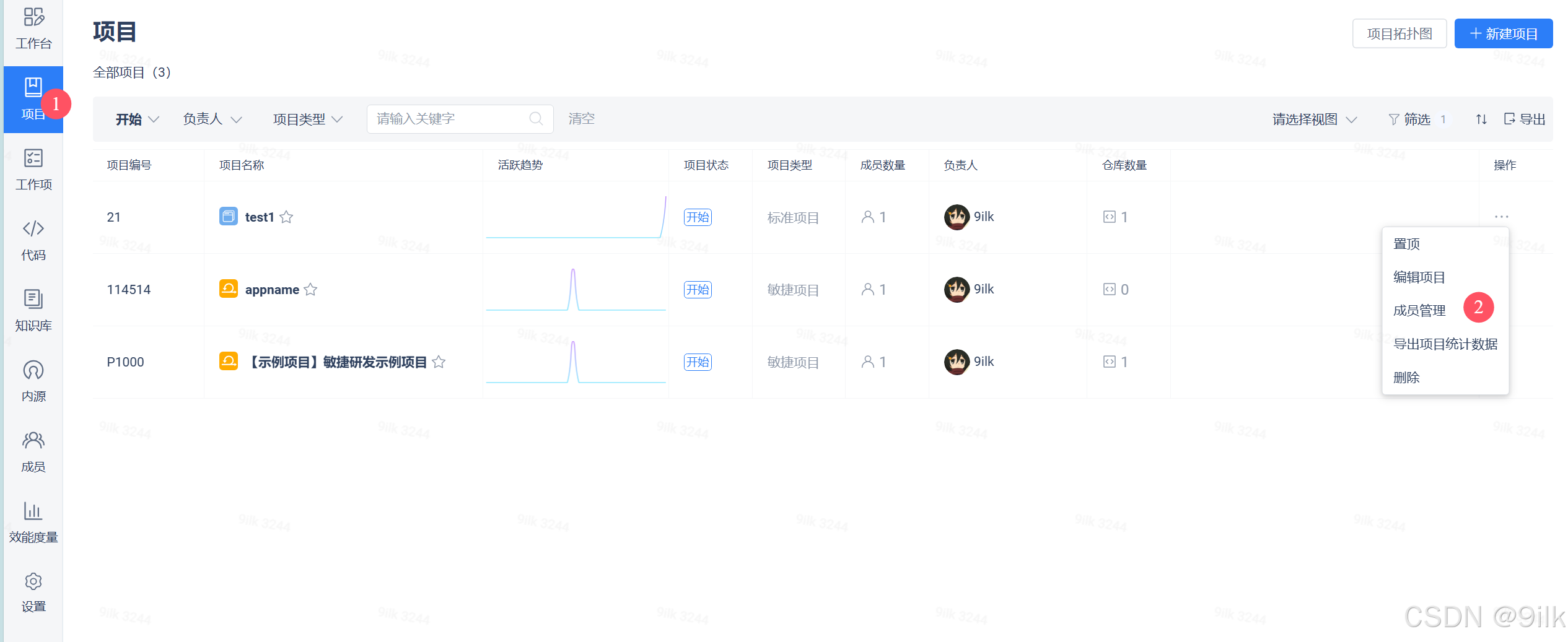Click the 活跃趋势 column header
The image size is (1568, 642).
(520, 165)
